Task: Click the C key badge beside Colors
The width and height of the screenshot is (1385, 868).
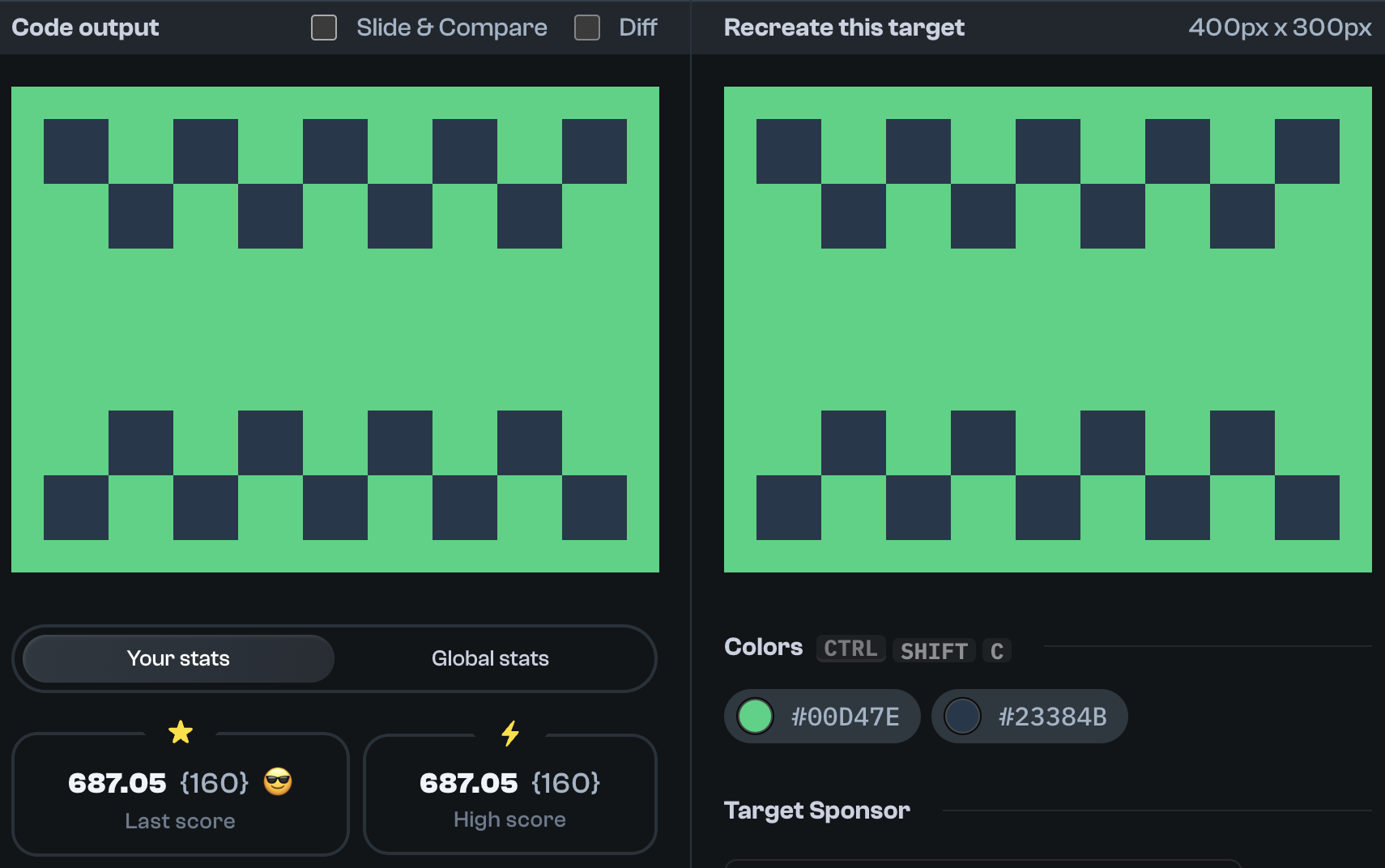Action: pyautogui.click(x=997, y=650)
